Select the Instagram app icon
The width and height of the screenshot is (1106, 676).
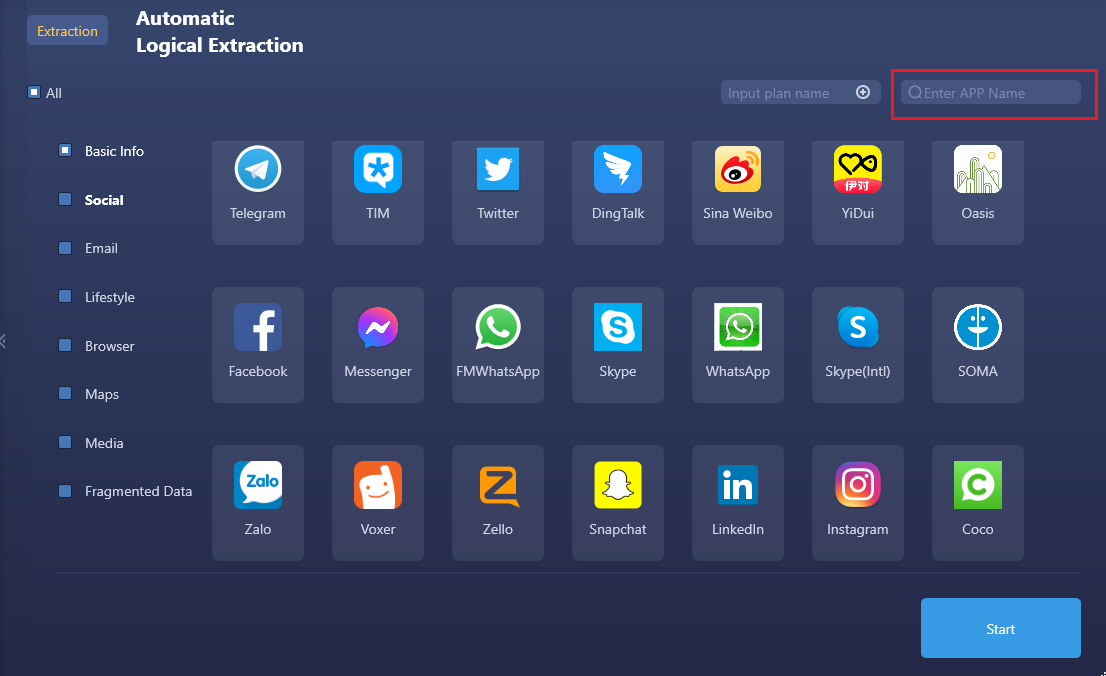point(858,486)
